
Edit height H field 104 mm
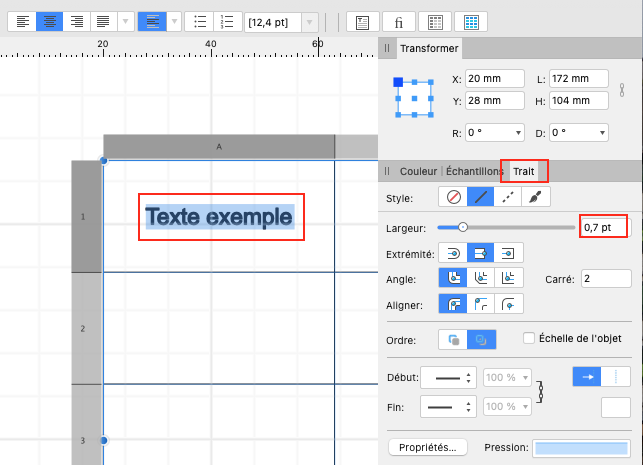(x=579, y=100)
